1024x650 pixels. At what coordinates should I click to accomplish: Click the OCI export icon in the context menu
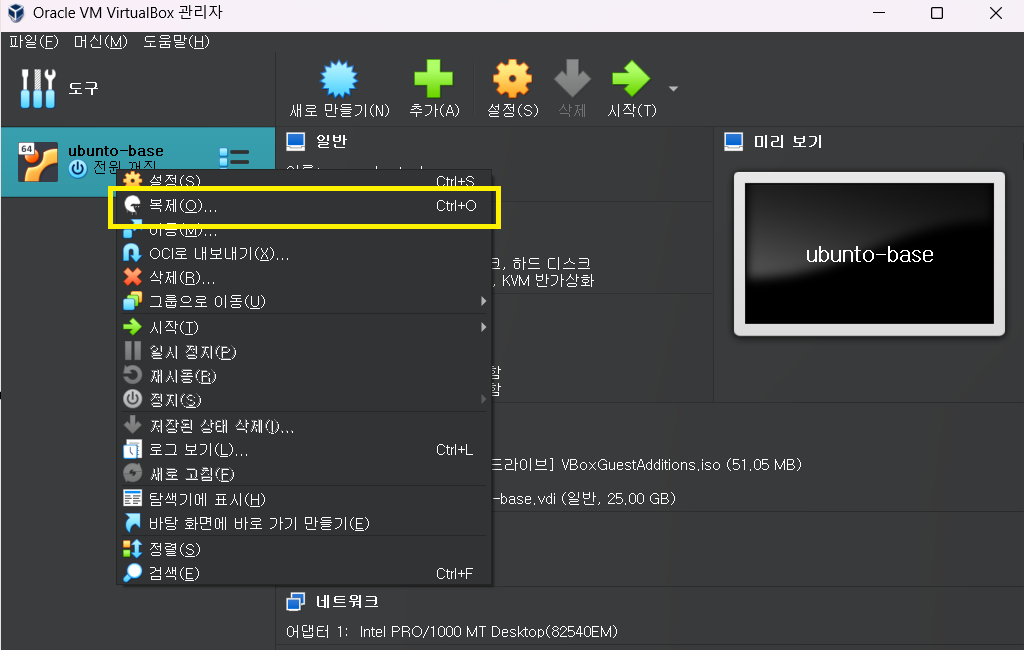pyautogui.click(x=132, y=253)
